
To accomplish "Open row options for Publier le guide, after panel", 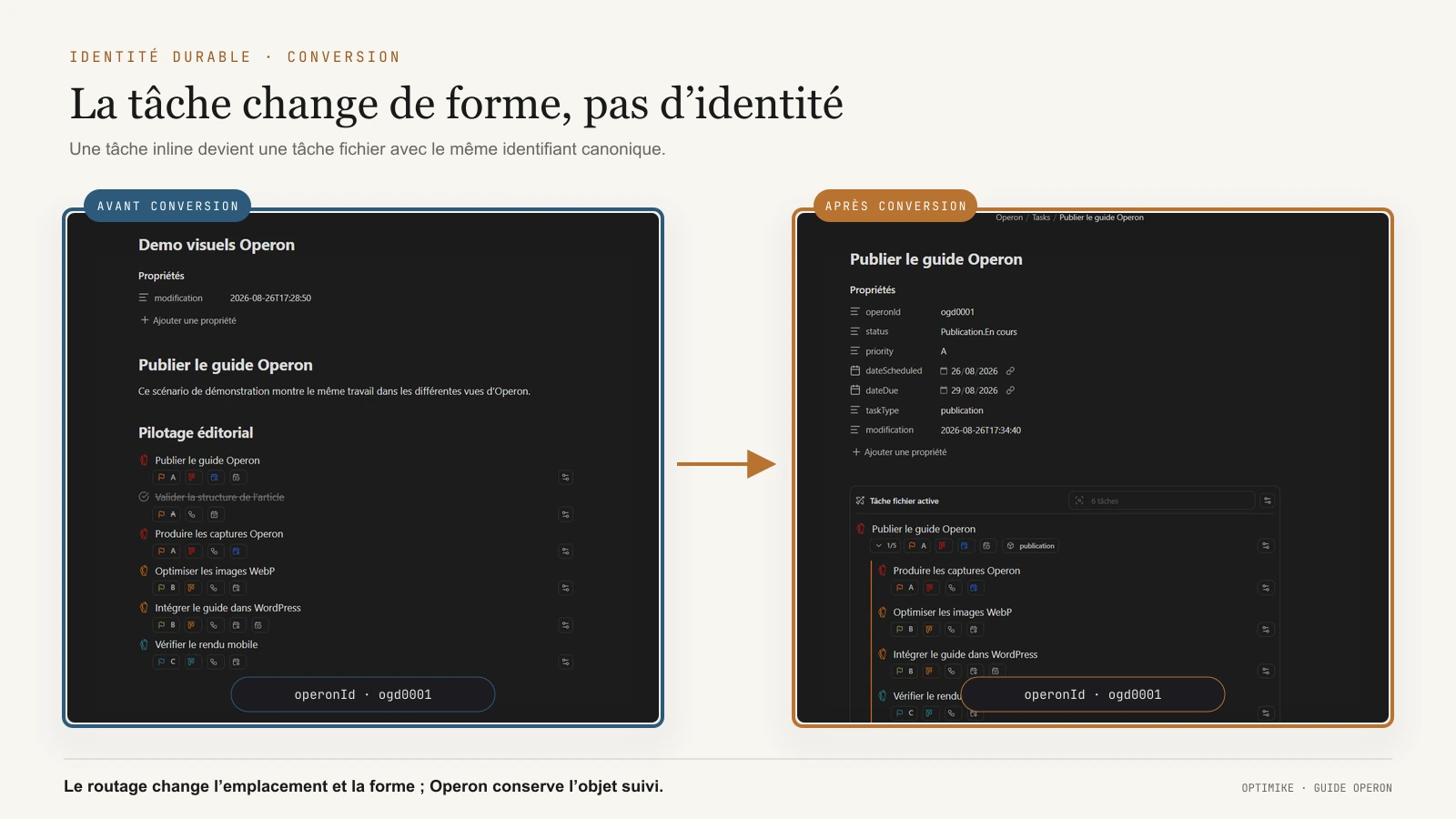I will (1266, 546).
